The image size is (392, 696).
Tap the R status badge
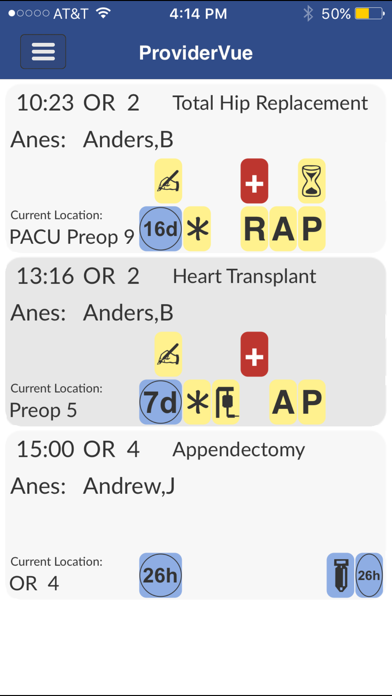point(254,229)
